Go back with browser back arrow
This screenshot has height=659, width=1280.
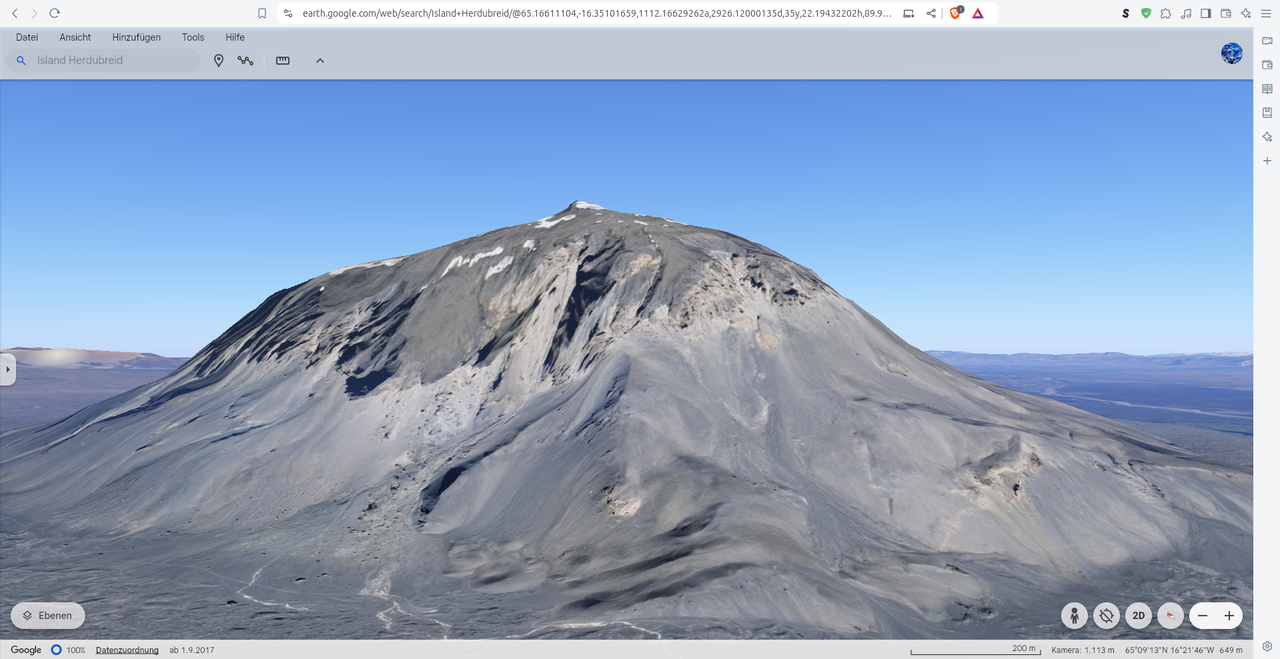tap(14, 13)
